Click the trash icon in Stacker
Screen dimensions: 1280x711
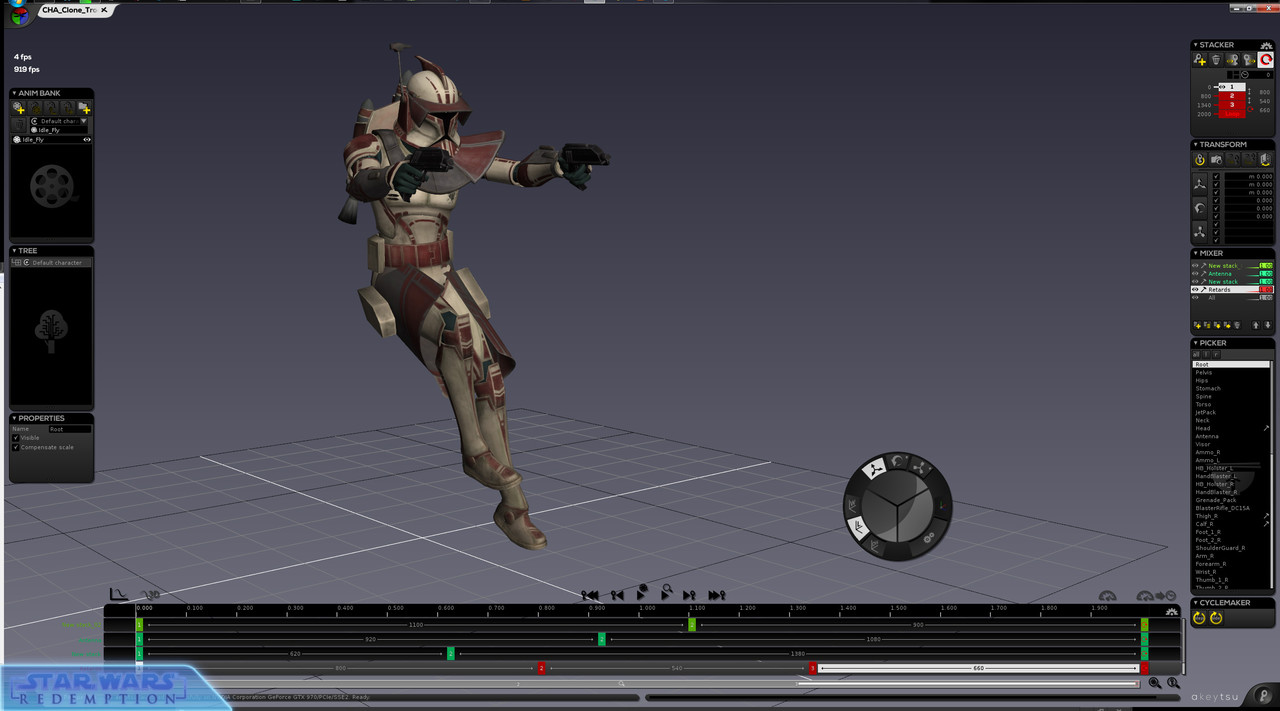click(x=1216, y=60)
